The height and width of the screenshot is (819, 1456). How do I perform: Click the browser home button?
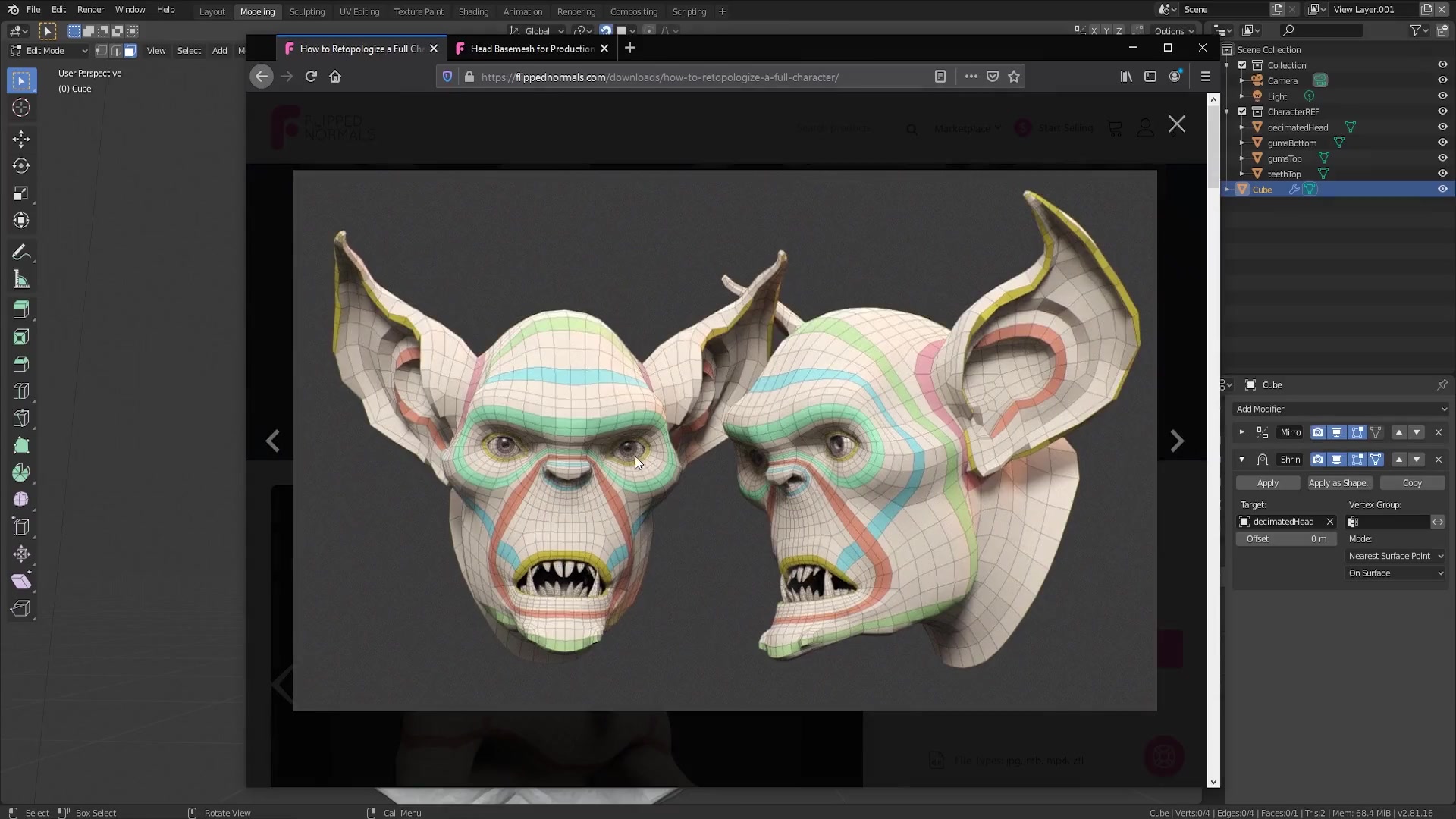(335, 77)
